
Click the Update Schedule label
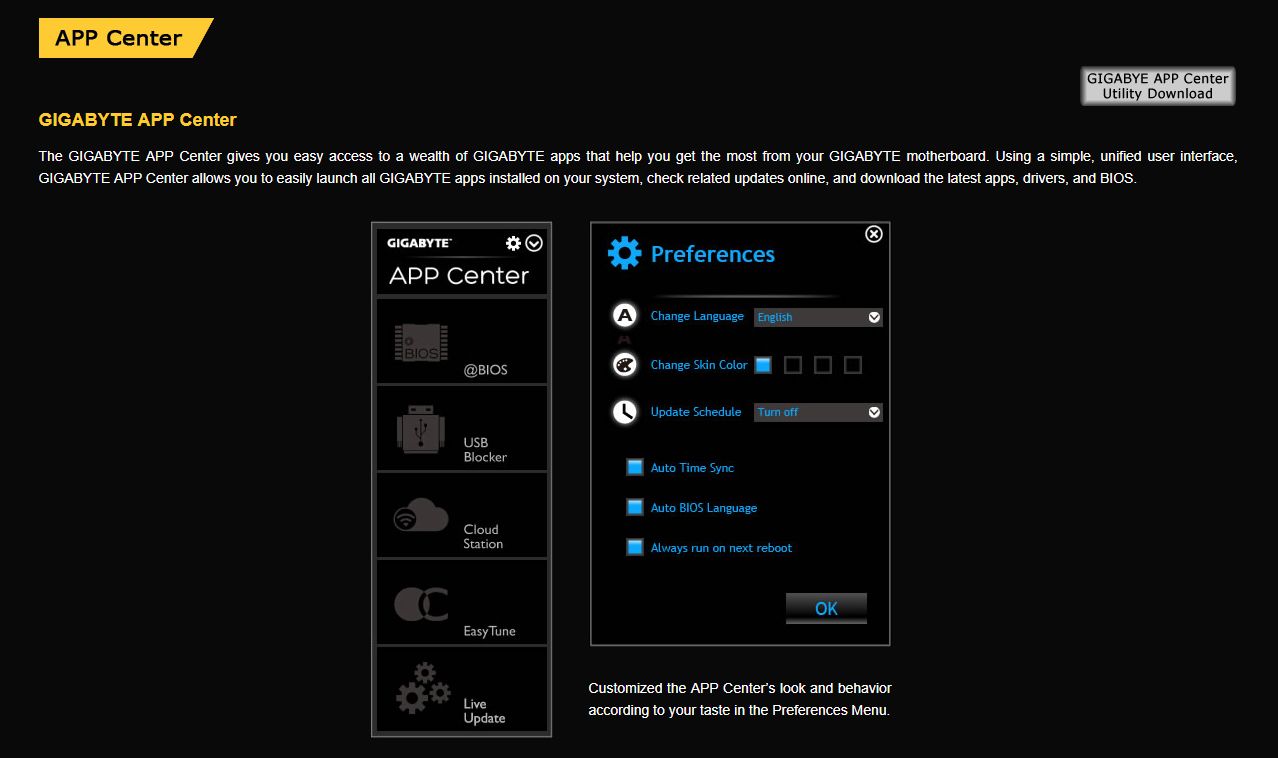pyautogui.click(x=696, y=412)
